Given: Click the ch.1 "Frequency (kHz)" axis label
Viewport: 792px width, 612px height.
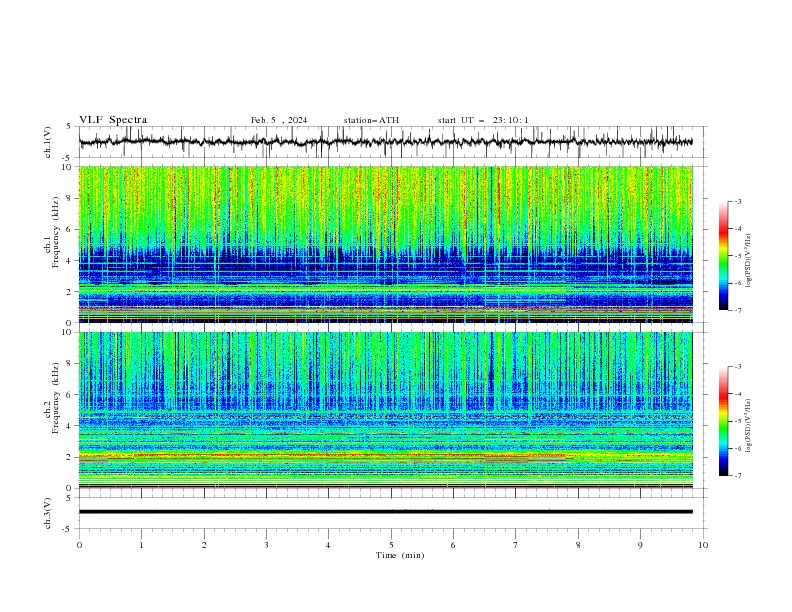Looking at the screenshot, I should pos(56,233).
